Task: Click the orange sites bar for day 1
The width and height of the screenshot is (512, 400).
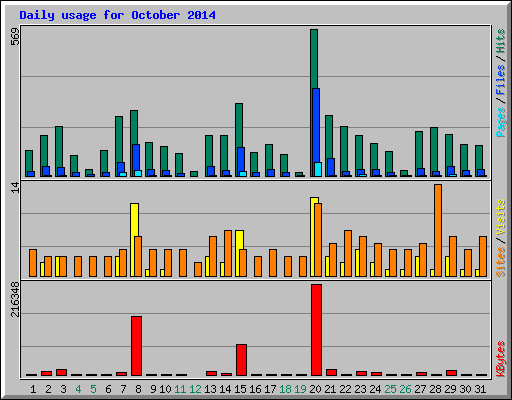Action: (33, 263)
